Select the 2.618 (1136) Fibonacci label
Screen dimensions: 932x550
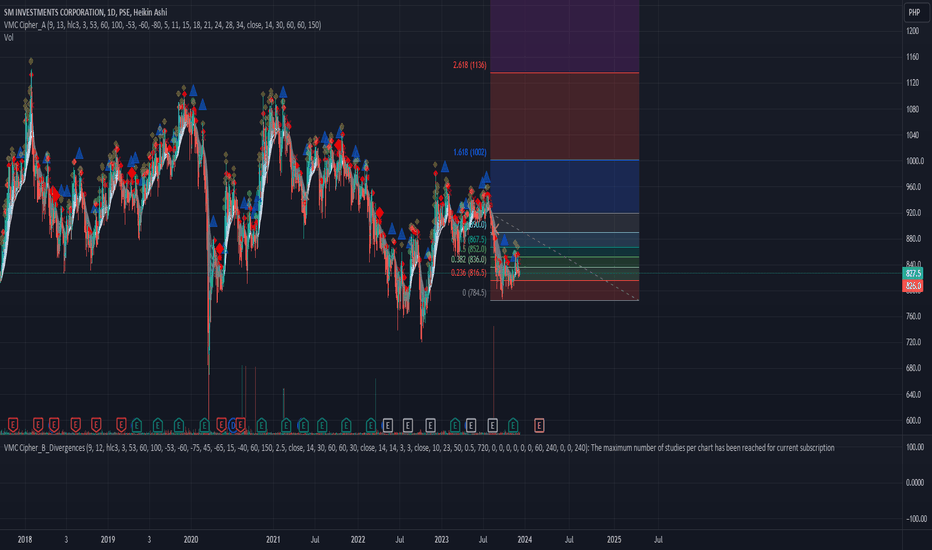470,65
